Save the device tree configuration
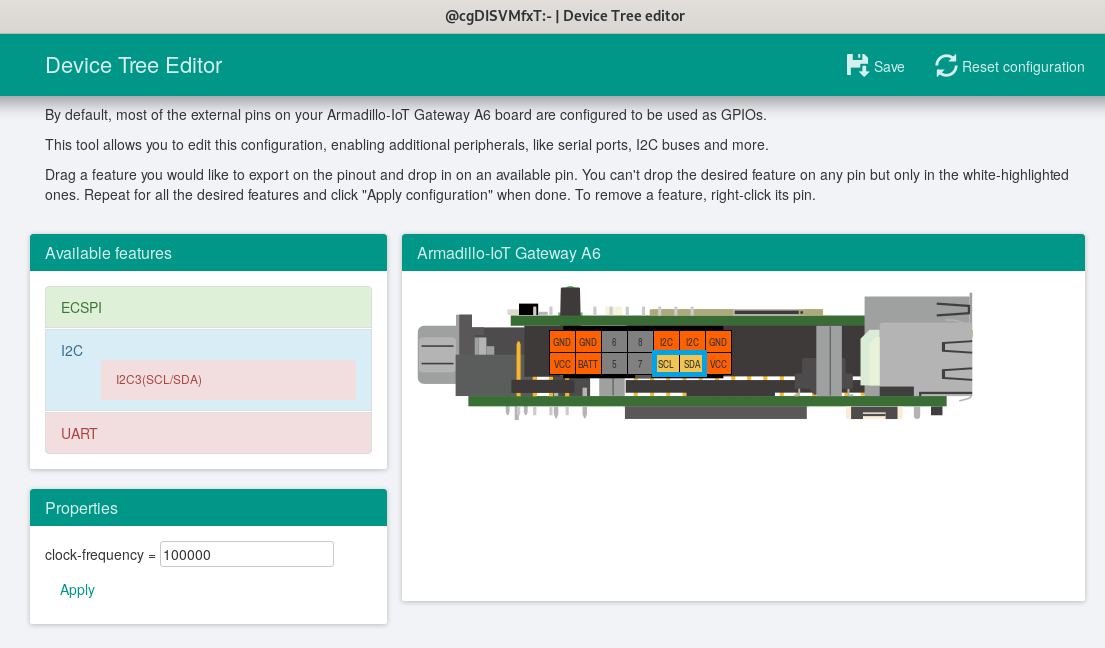This screenshot has width=1105, height=648. tap(875, 66)
